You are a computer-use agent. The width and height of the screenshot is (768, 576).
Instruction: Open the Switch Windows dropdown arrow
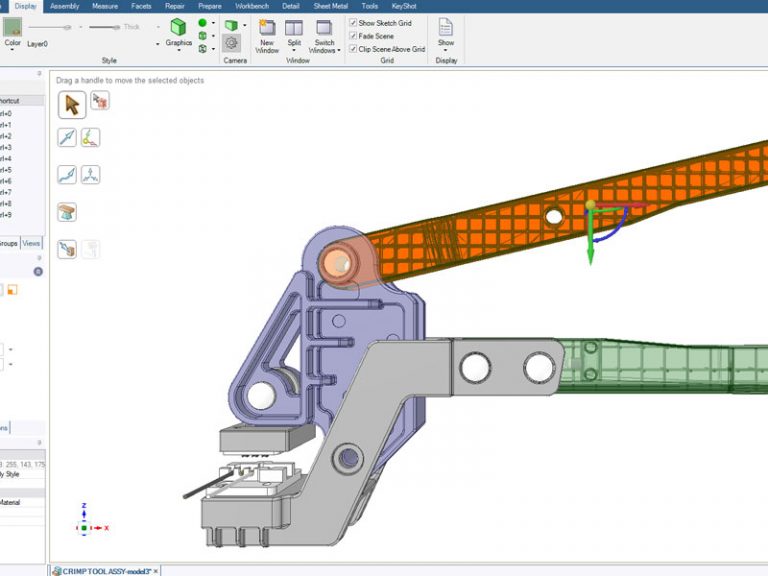[x=338, y=50]
